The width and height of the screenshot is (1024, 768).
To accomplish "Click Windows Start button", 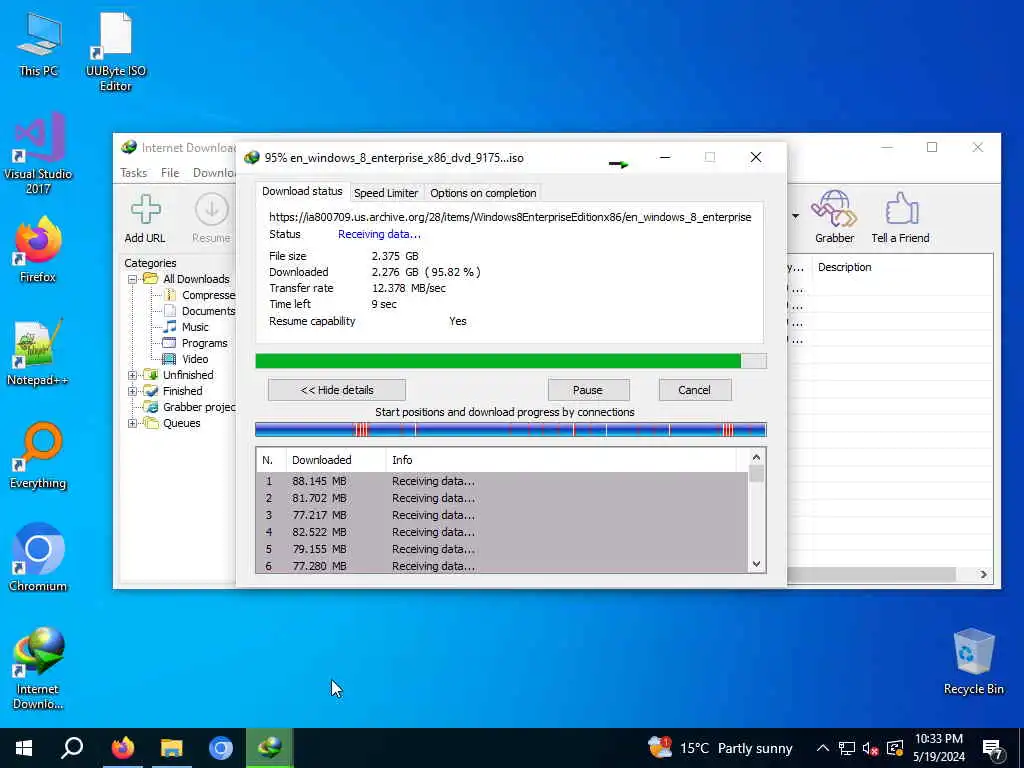I will tap(24, 748).
